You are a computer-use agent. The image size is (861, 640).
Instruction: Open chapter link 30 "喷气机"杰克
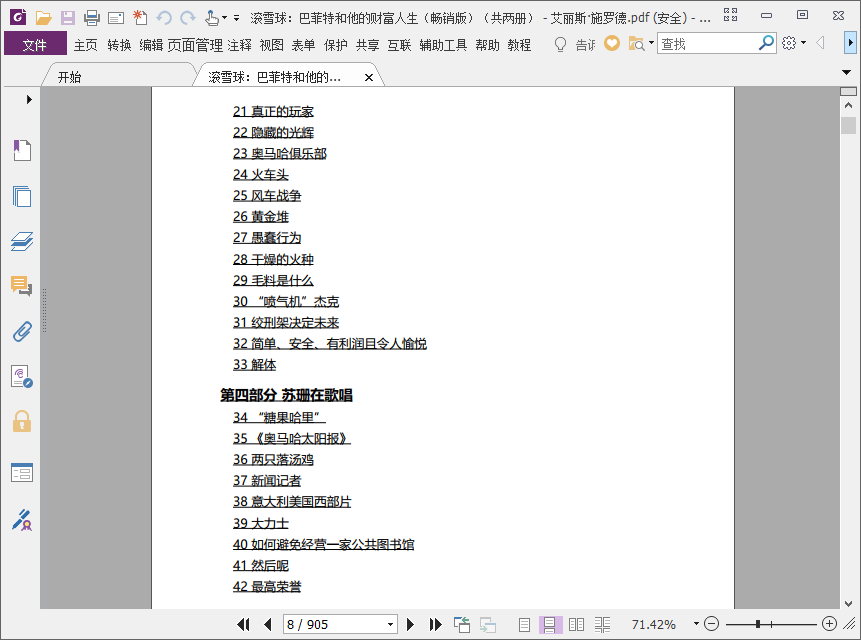point(286,301)
